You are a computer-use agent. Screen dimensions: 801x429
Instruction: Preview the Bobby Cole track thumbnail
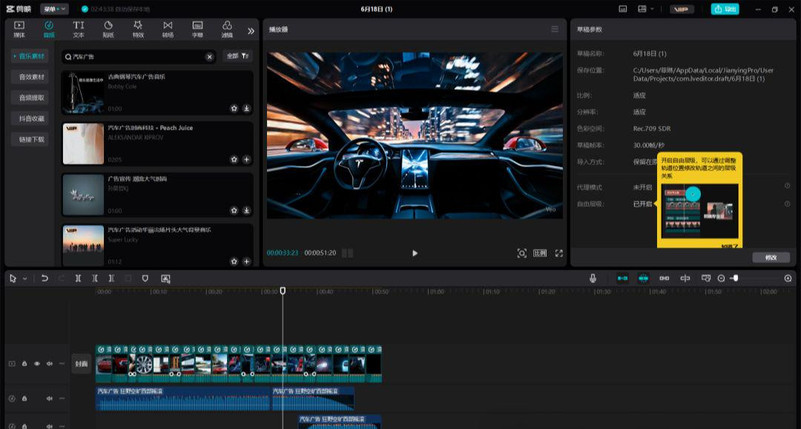coord(83,92)
